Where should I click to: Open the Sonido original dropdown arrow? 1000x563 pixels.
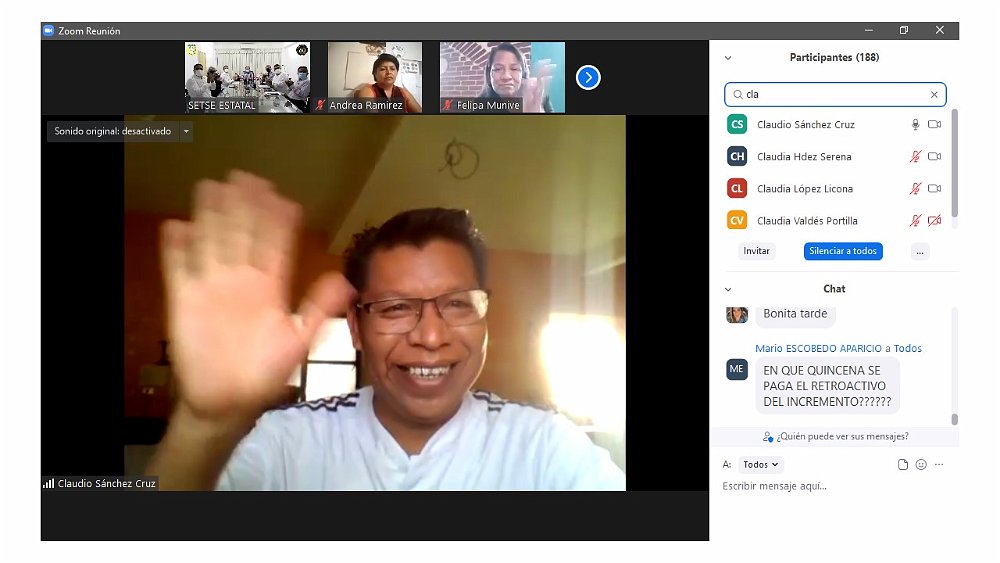186,131
